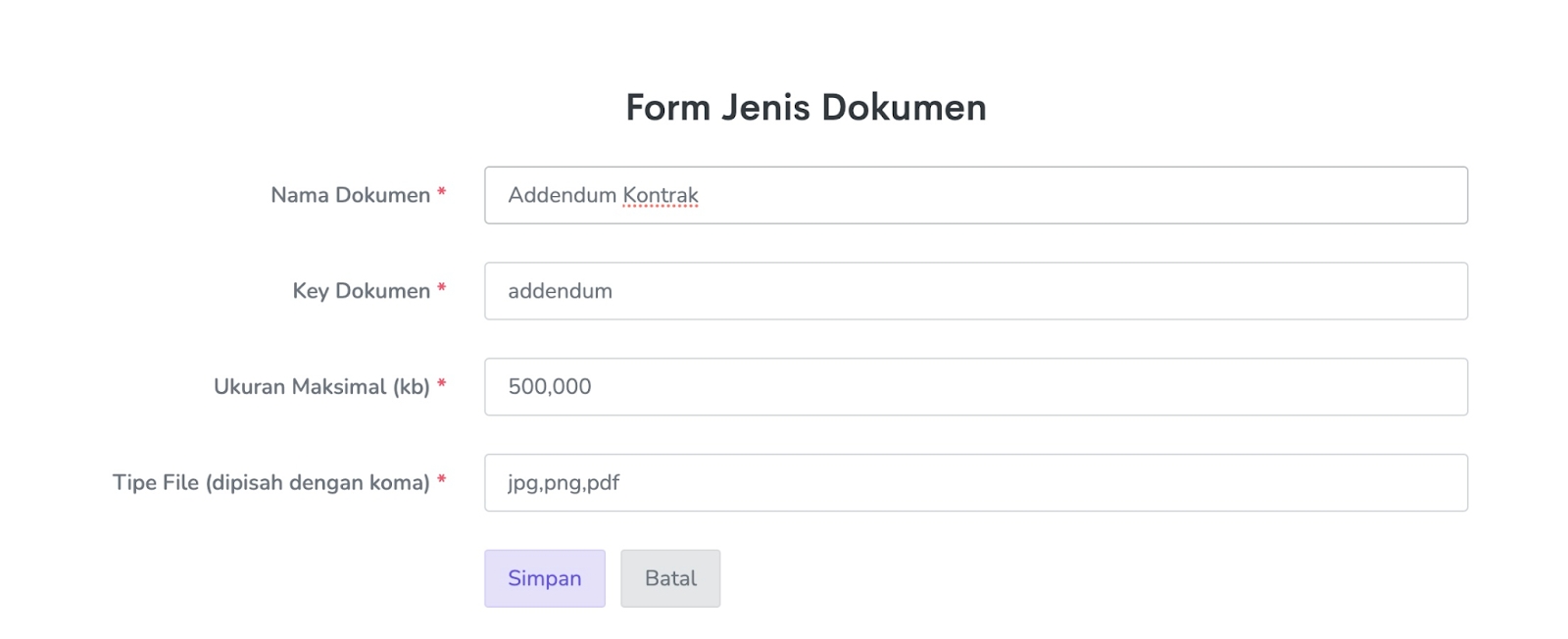Click the word "Addendum" in Nama Dokumen
This screenshot has width=1568, height=639.
point(562,195)
